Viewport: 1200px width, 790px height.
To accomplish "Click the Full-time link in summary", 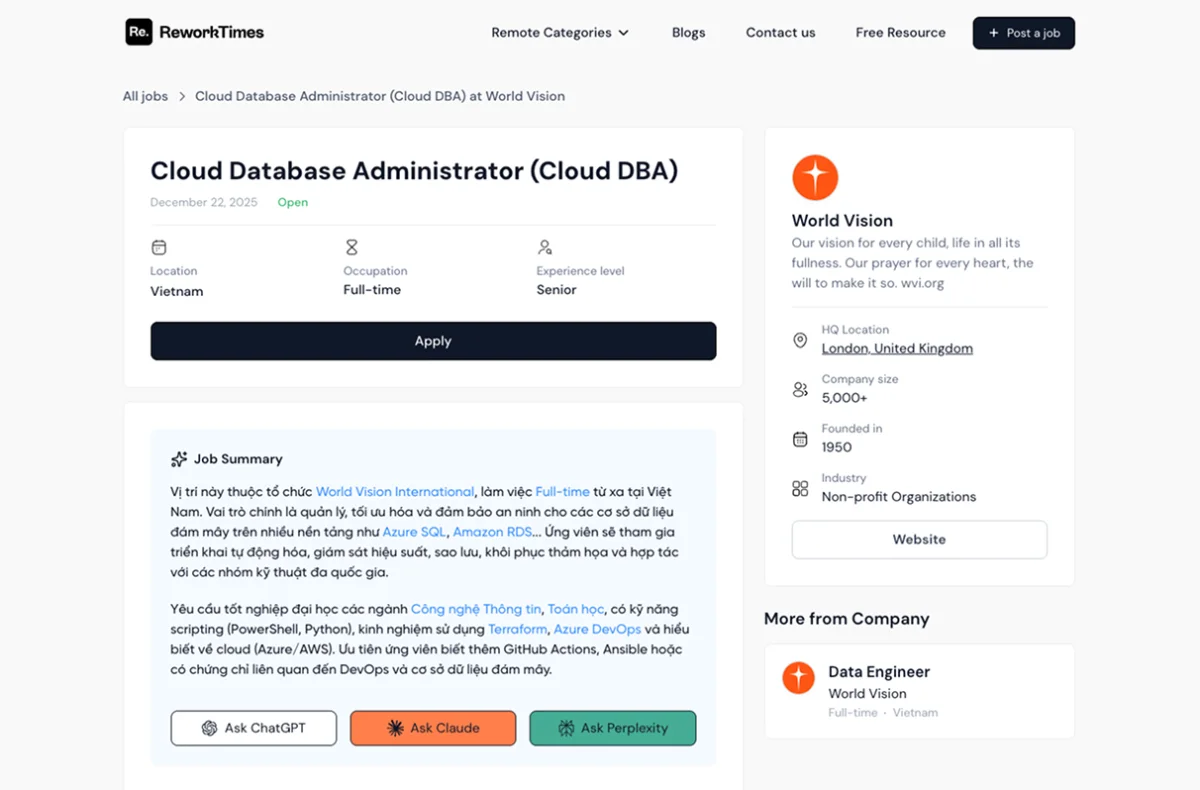I will [x=562, y=492].
